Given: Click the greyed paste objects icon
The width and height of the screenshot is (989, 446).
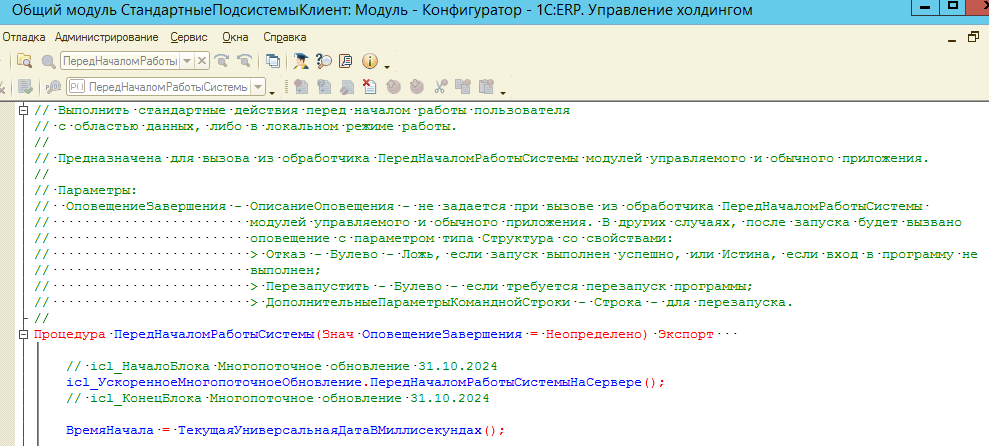Looking at the screenshot, I should [486, 86].
